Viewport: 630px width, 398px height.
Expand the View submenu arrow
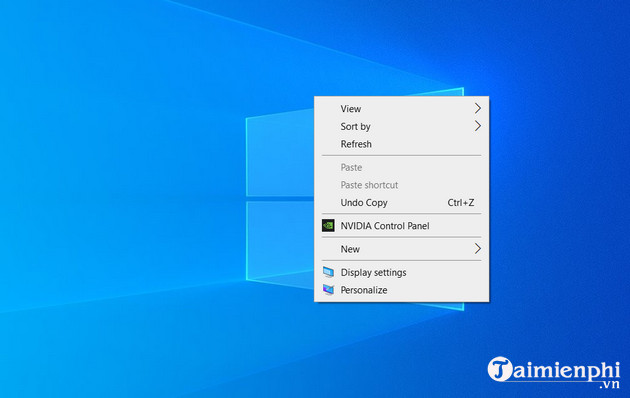pyautogui.click(x=477, y=108)
